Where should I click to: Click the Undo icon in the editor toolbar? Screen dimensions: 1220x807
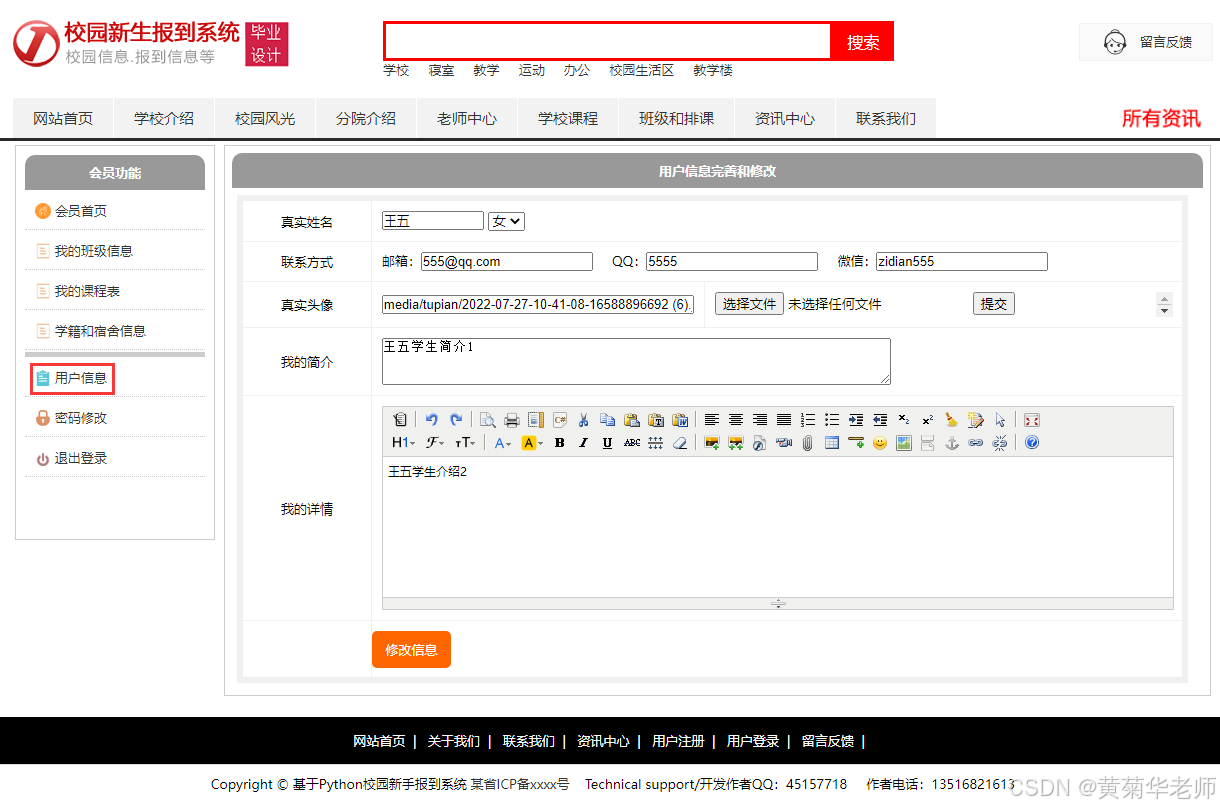430,419
